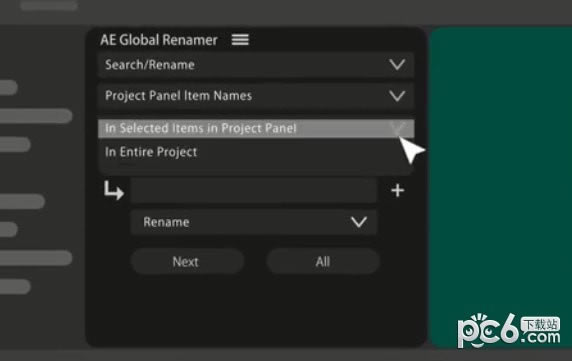Click the AE Global Renamer panel title

(159, 40)
